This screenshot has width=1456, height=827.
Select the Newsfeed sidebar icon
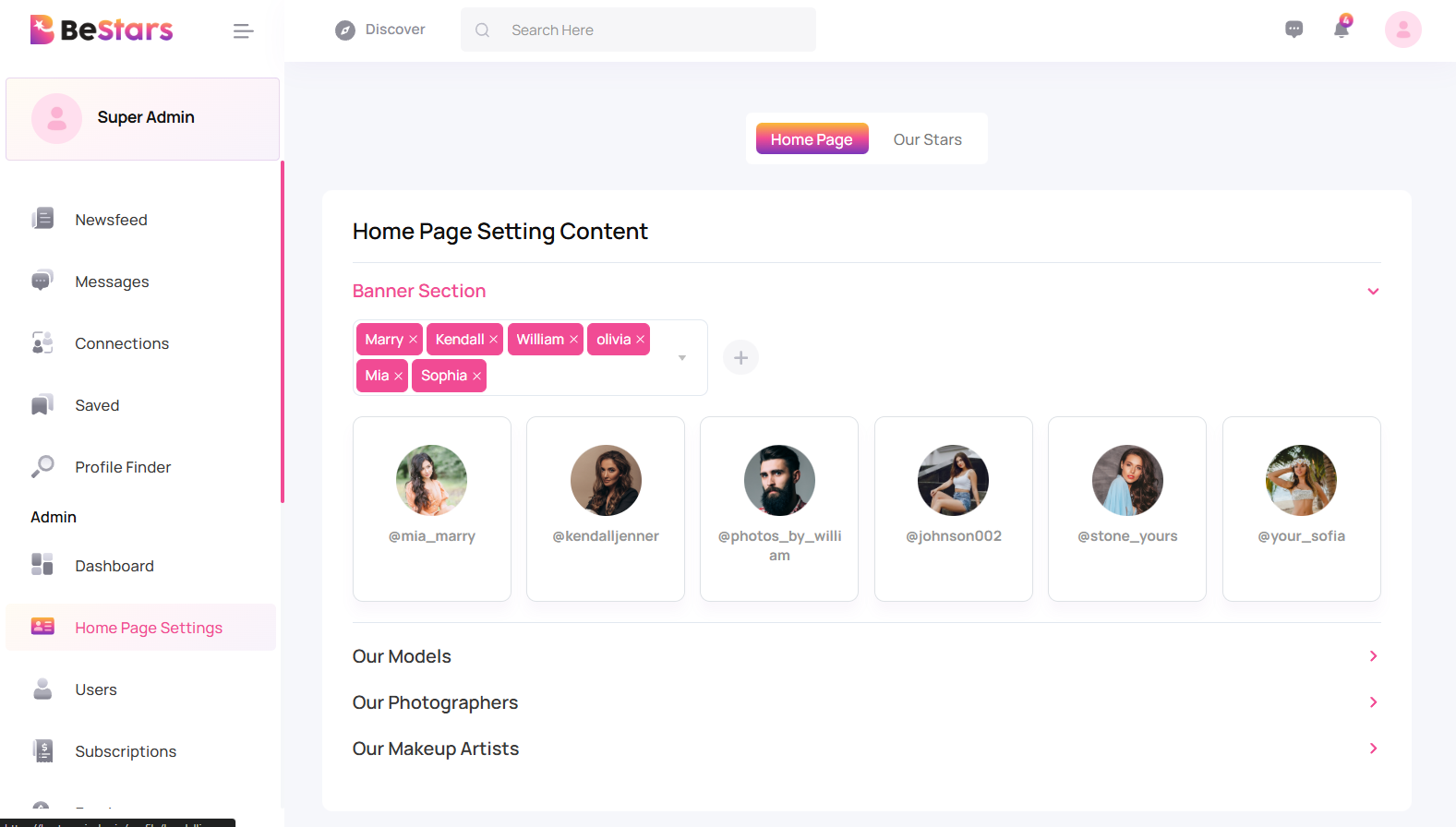(42, 219)
